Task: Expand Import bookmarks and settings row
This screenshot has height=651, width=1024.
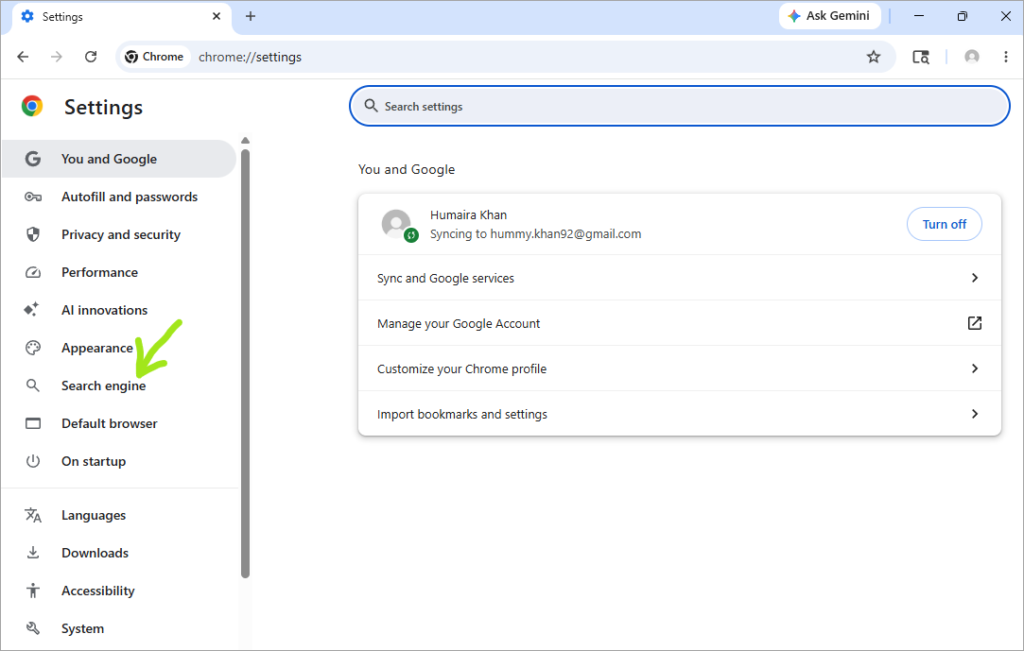Action: coord(679,414)
